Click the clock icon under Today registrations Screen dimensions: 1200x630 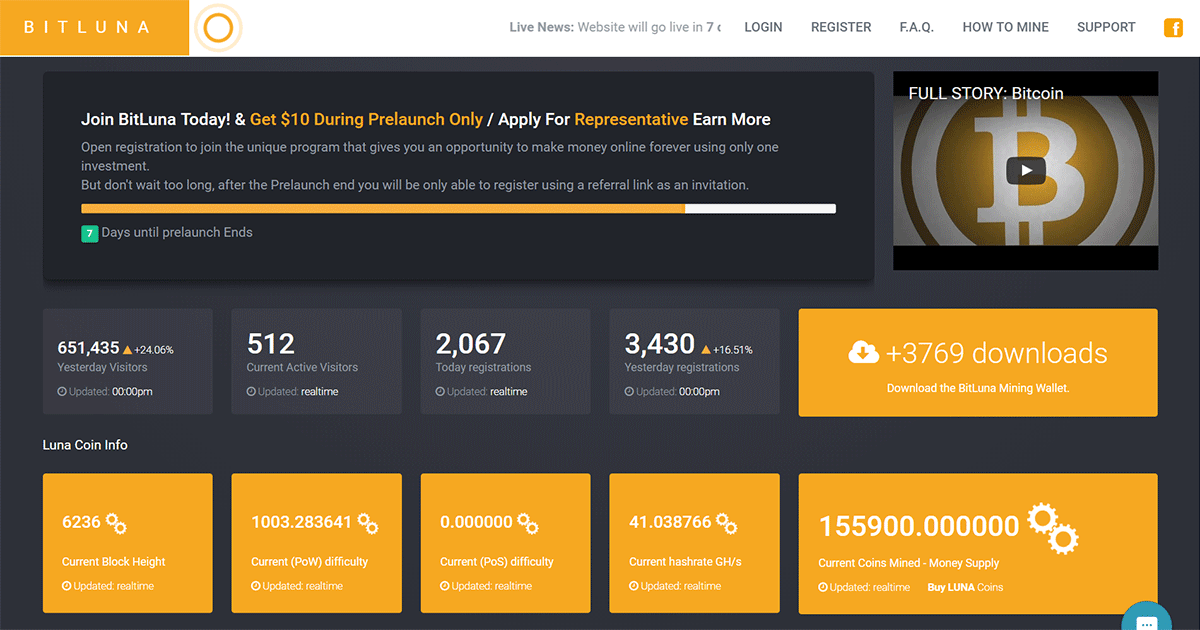(x=441, y=392)
